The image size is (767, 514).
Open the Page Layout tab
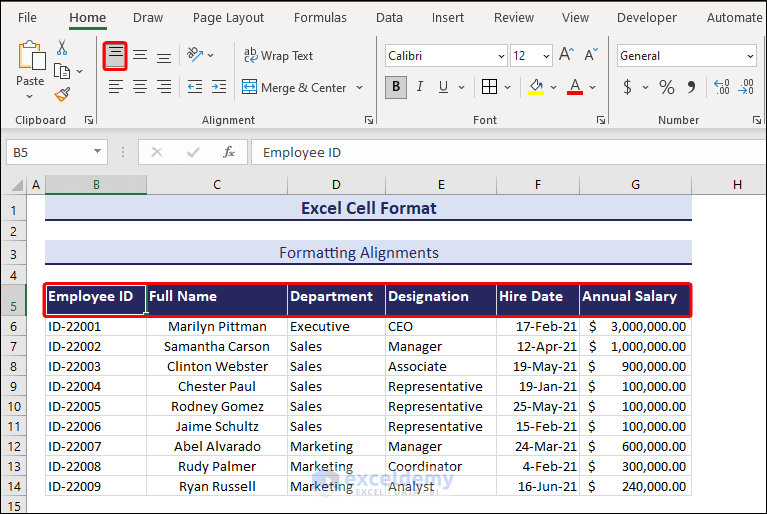click(x=228, y=17)
